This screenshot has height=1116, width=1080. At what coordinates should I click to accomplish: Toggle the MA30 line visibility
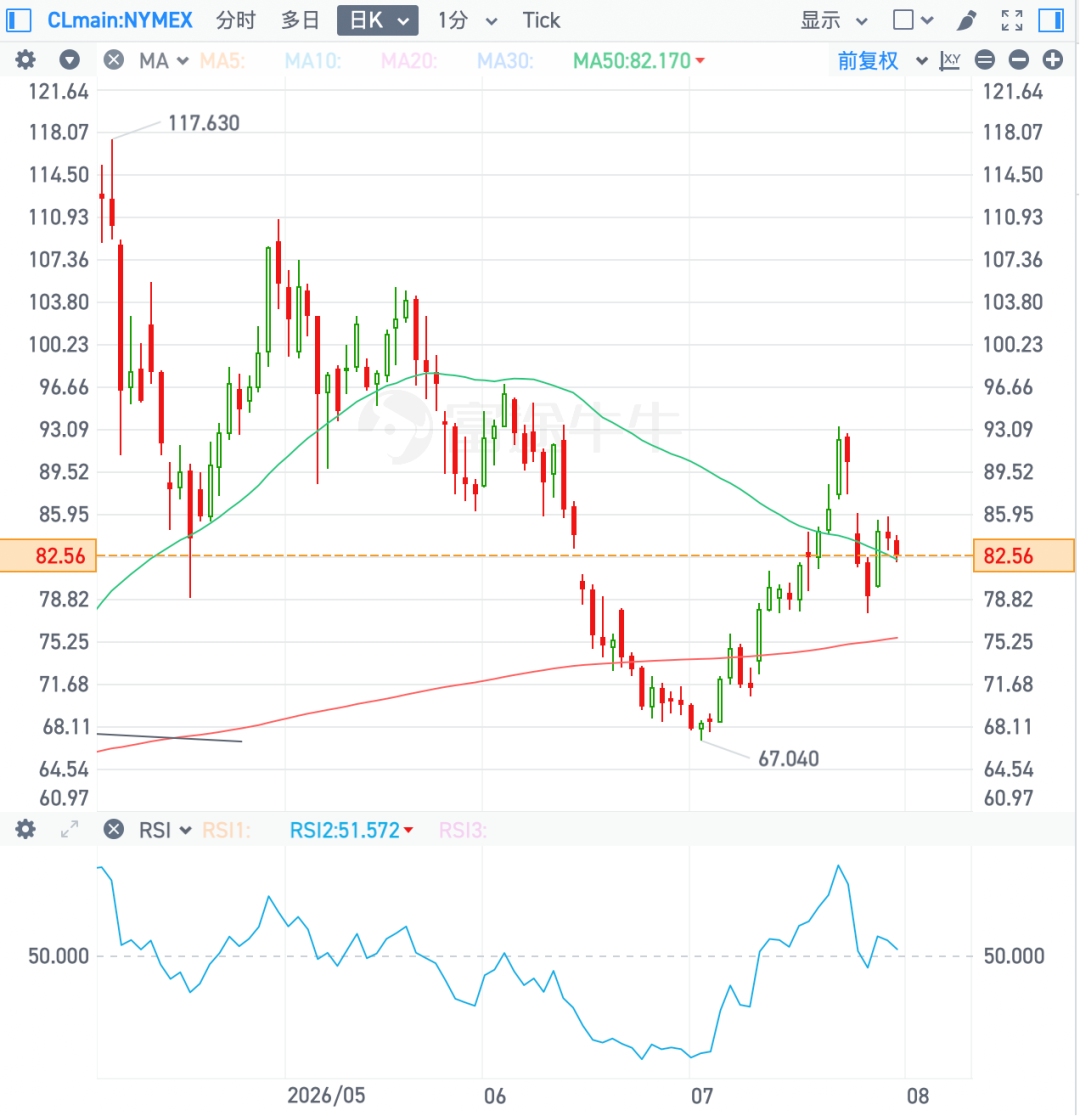pos(505,60)
